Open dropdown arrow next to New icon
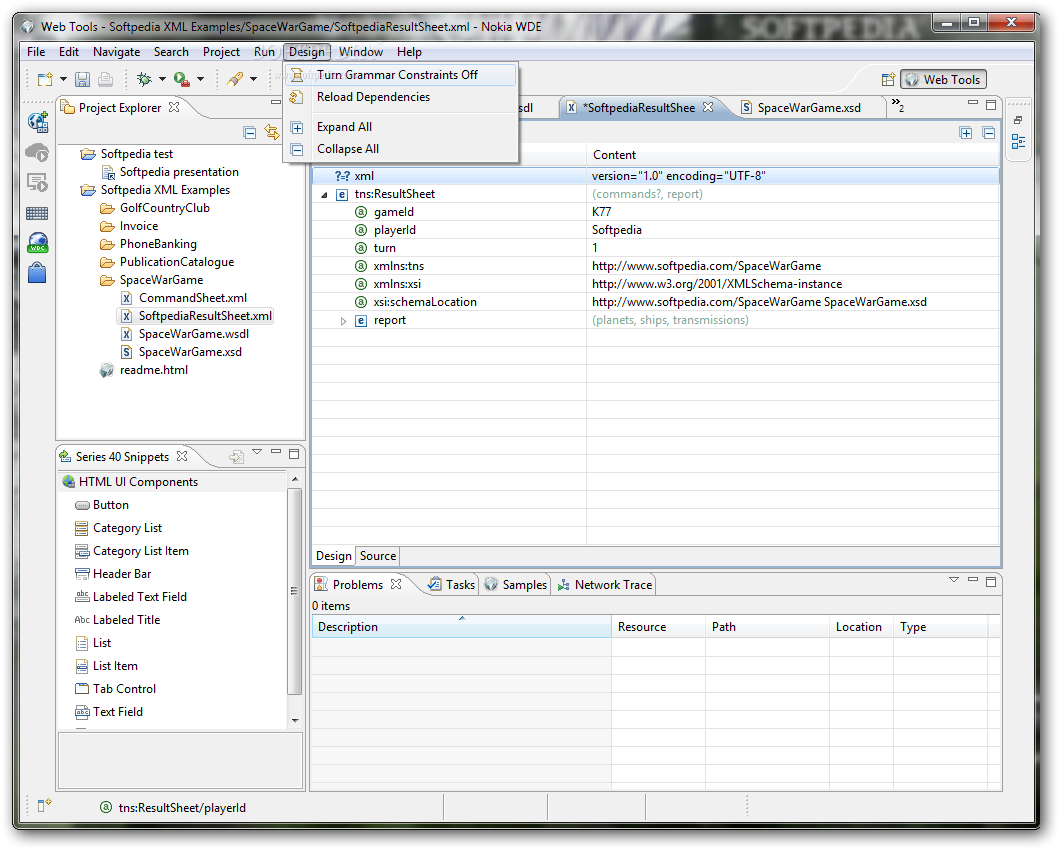 coord(63,79)
